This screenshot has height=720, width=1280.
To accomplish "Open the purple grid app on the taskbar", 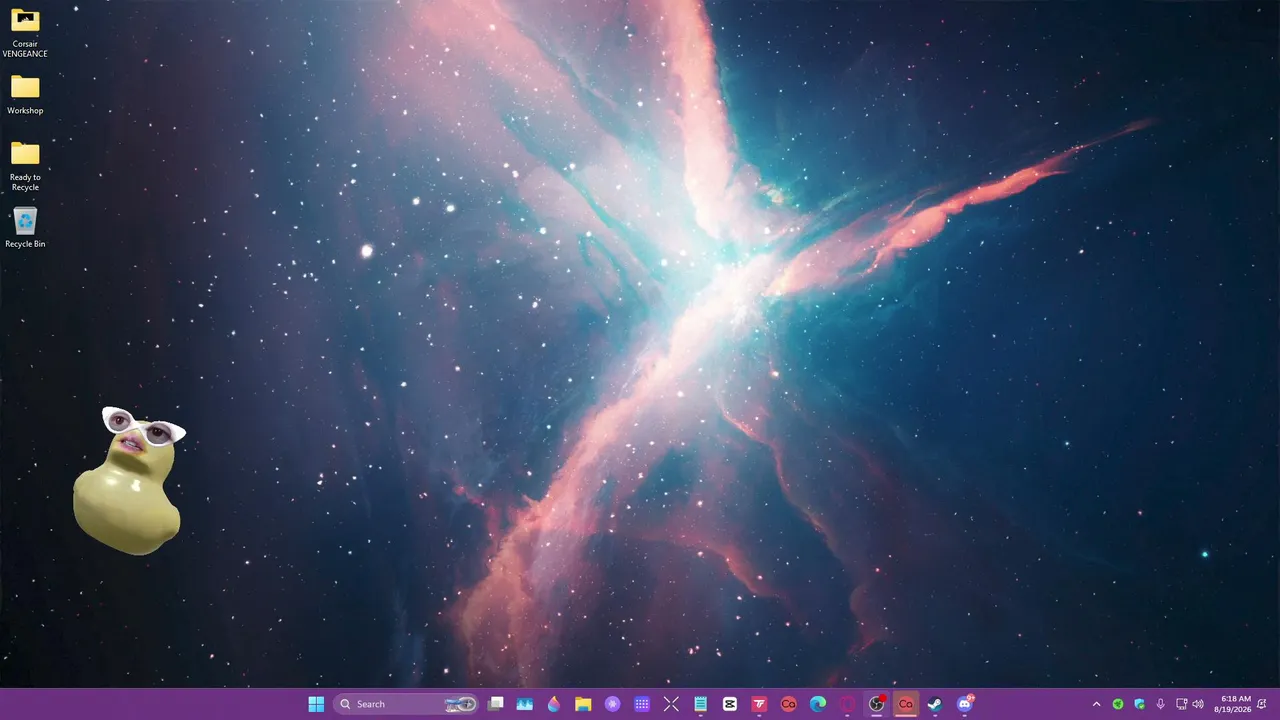I will click(x=642, y=704).
